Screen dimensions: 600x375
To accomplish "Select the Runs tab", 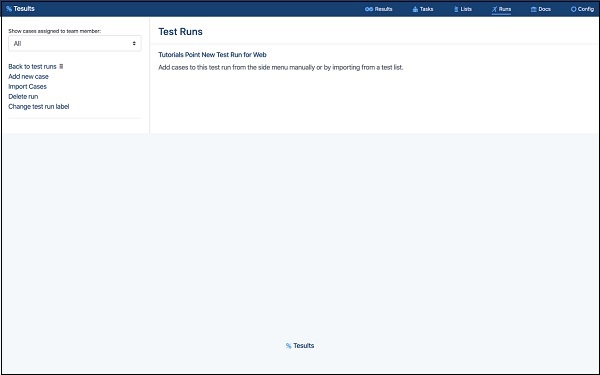I will pos(501,9).
